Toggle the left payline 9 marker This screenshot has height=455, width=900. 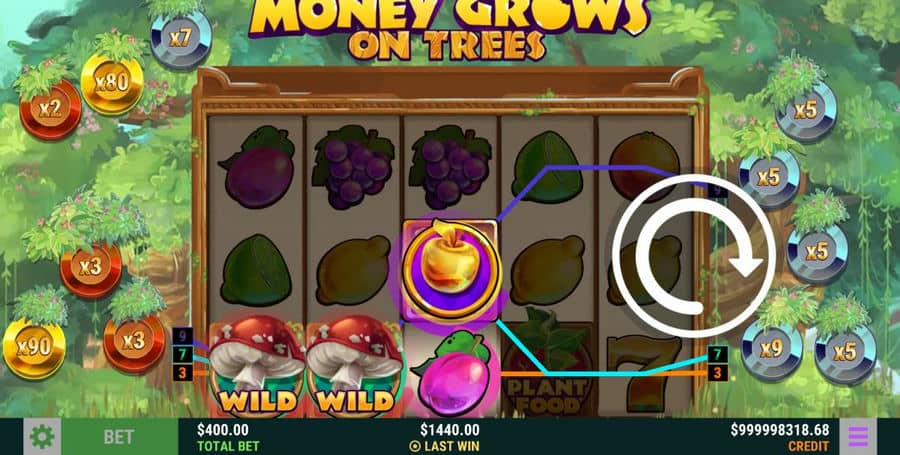[183, 334]
